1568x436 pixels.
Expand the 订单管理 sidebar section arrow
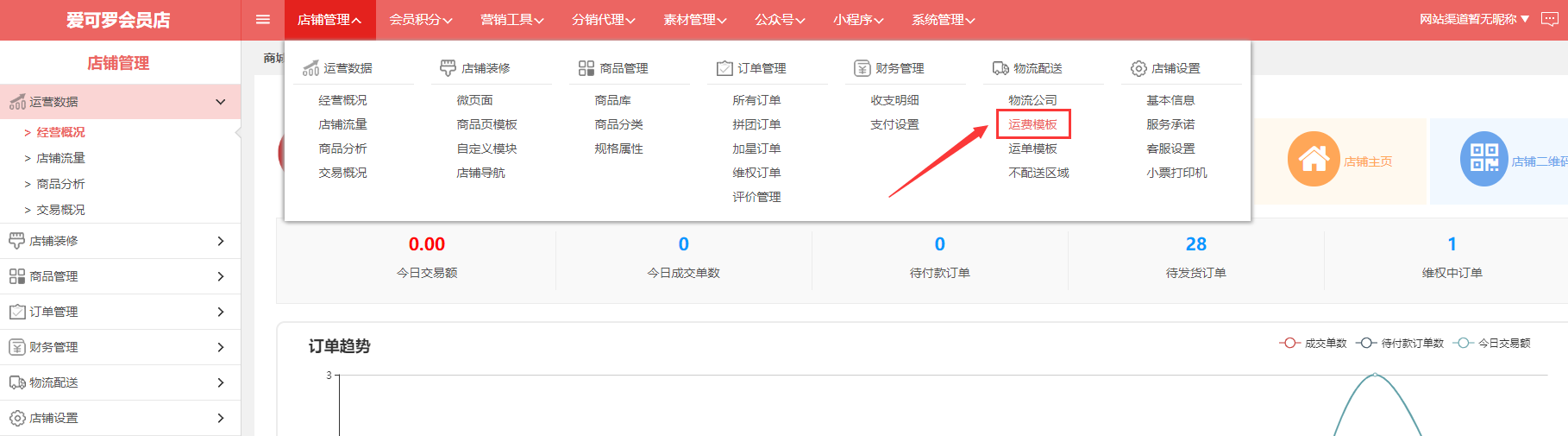(221, 312)
